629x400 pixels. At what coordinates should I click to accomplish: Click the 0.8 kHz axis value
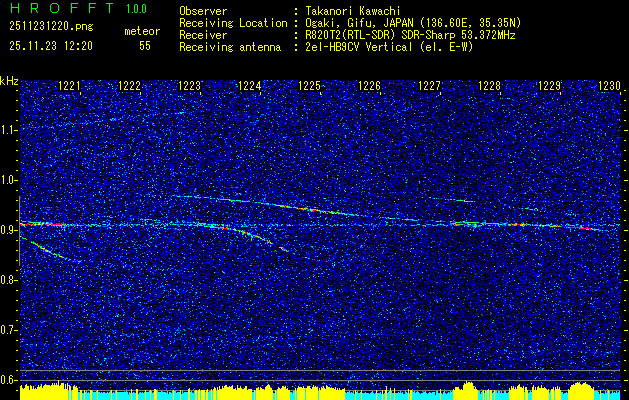click(9, 280)
